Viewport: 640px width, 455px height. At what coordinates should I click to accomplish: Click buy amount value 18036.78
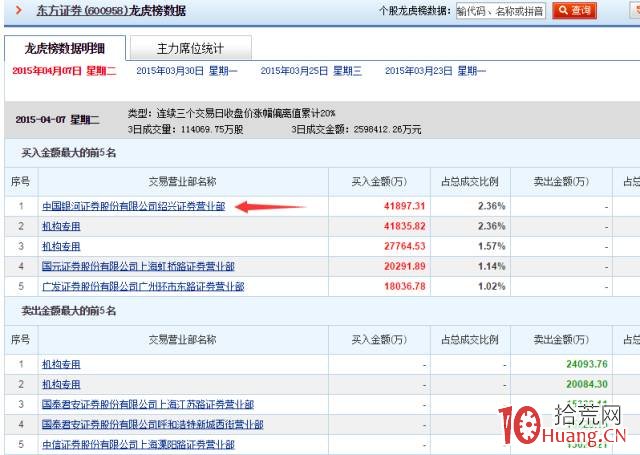(x=404, y=286)
